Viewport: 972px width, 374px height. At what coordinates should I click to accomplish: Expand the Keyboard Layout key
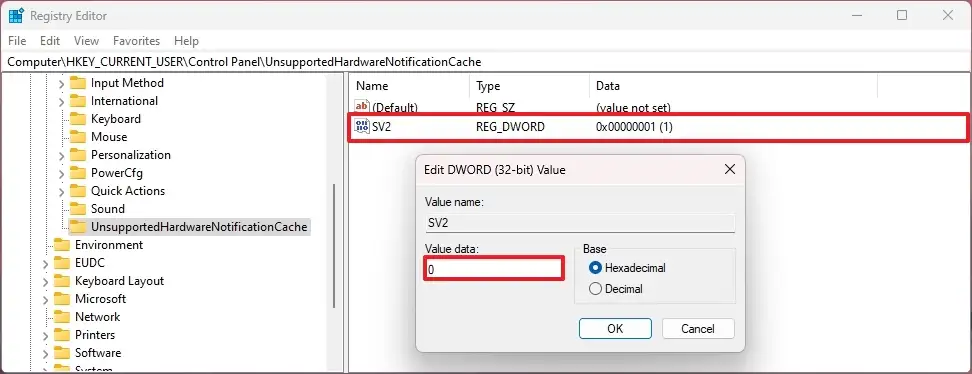pyautogui.click(x=45, y=281)
